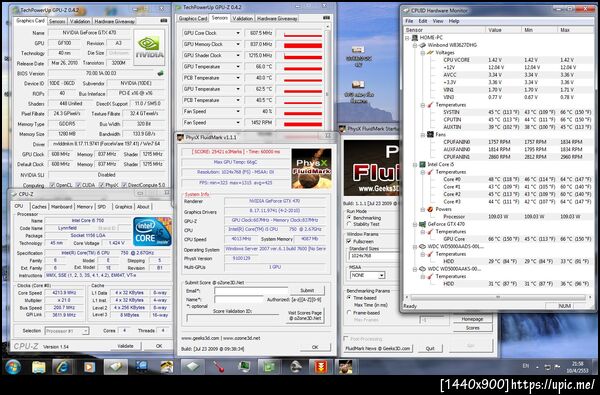Click the Voltages lightning icon in HWMonitor
Screen dimensions: 600x395
430,52
